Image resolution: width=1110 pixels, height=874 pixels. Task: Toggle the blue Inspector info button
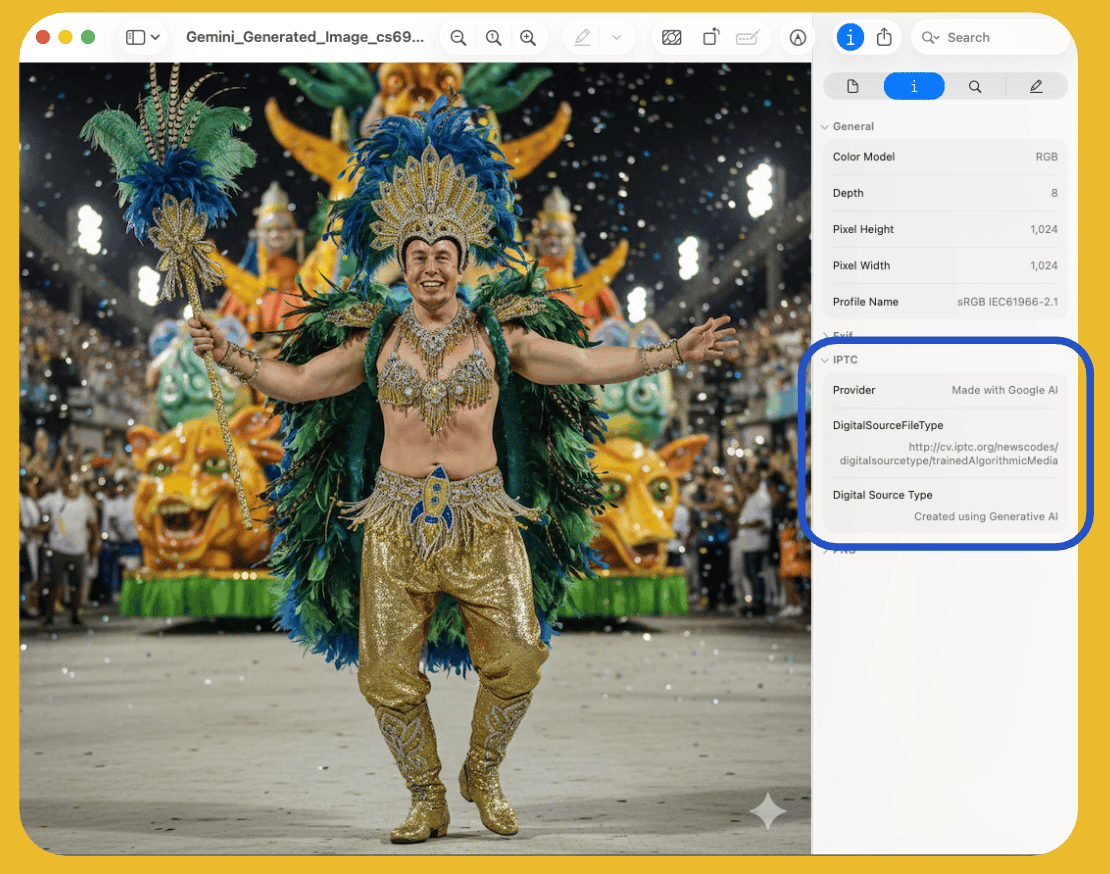[849, 38]
